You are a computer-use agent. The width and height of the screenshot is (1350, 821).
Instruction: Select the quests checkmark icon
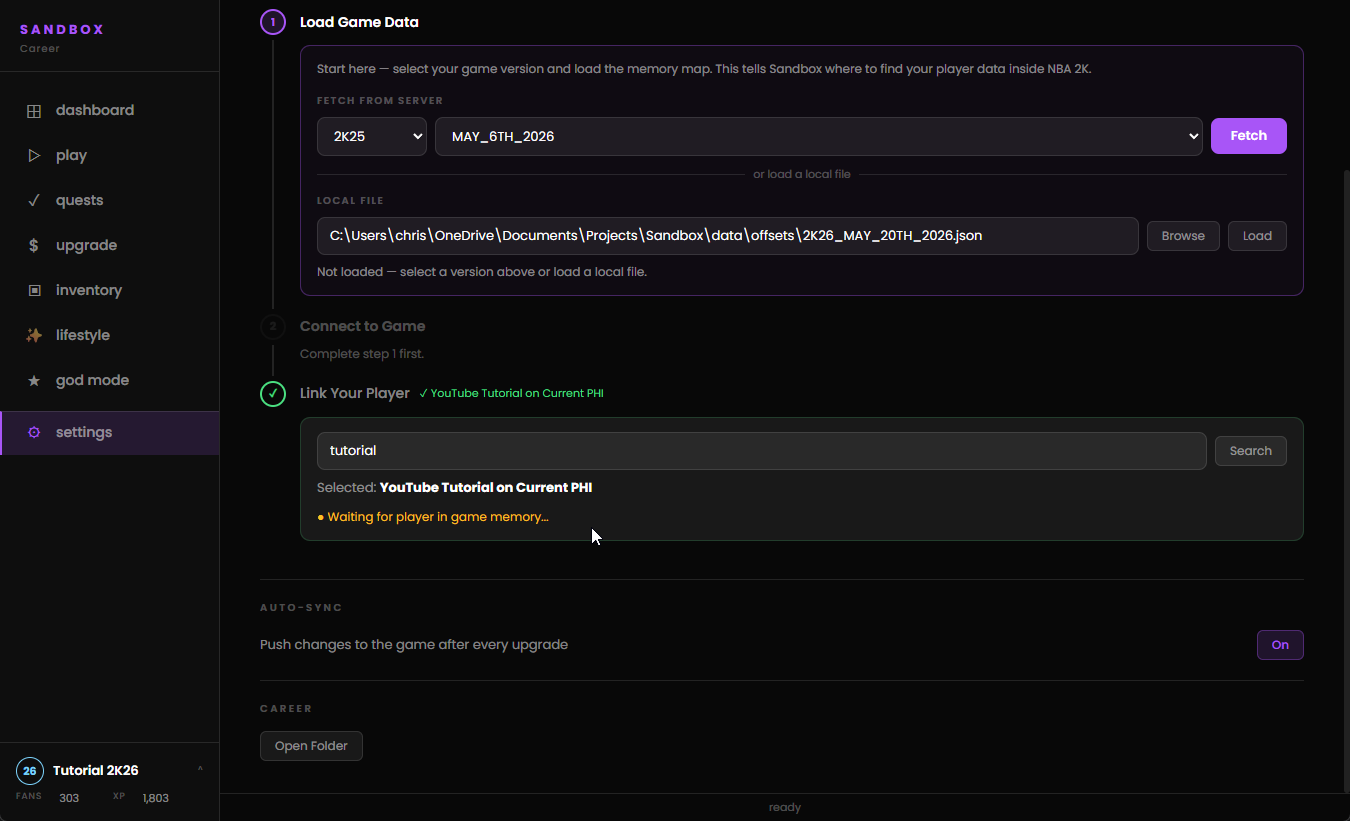(34, 200)
